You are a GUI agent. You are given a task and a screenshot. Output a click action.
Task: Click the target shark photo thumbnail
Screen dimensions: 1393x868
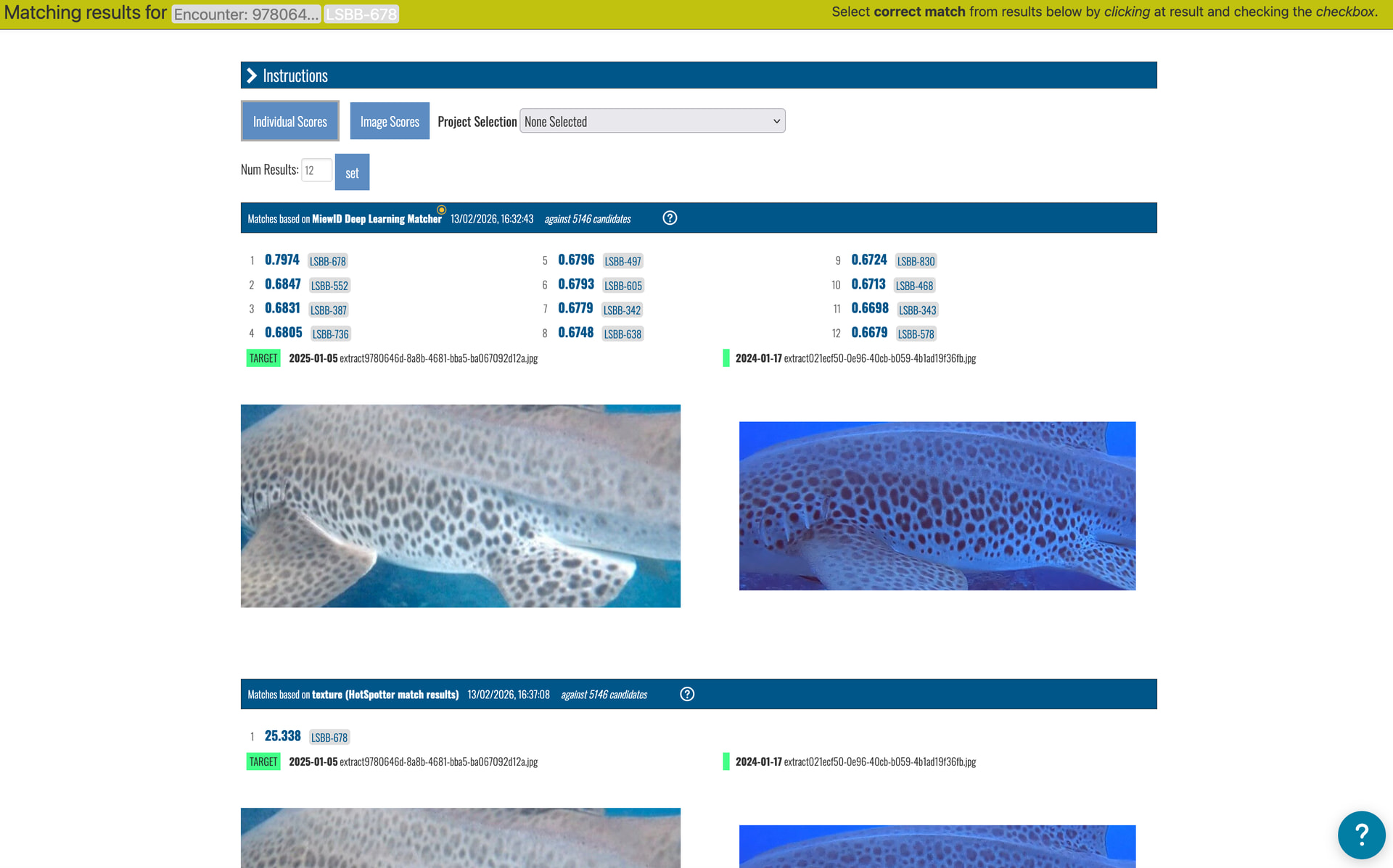click(460, 505)
